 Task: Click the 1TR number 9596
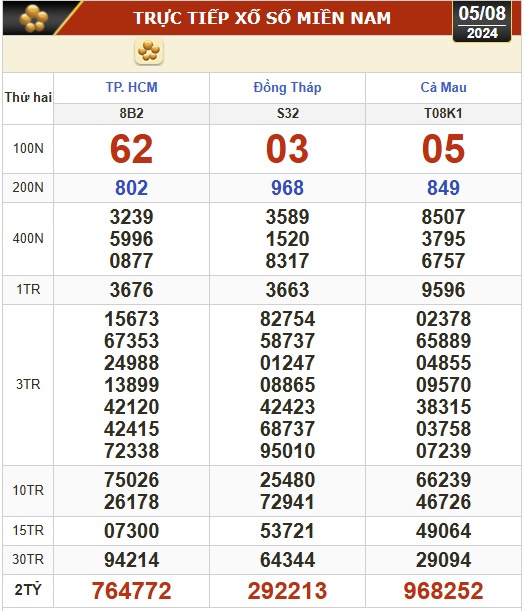[444, 290]
